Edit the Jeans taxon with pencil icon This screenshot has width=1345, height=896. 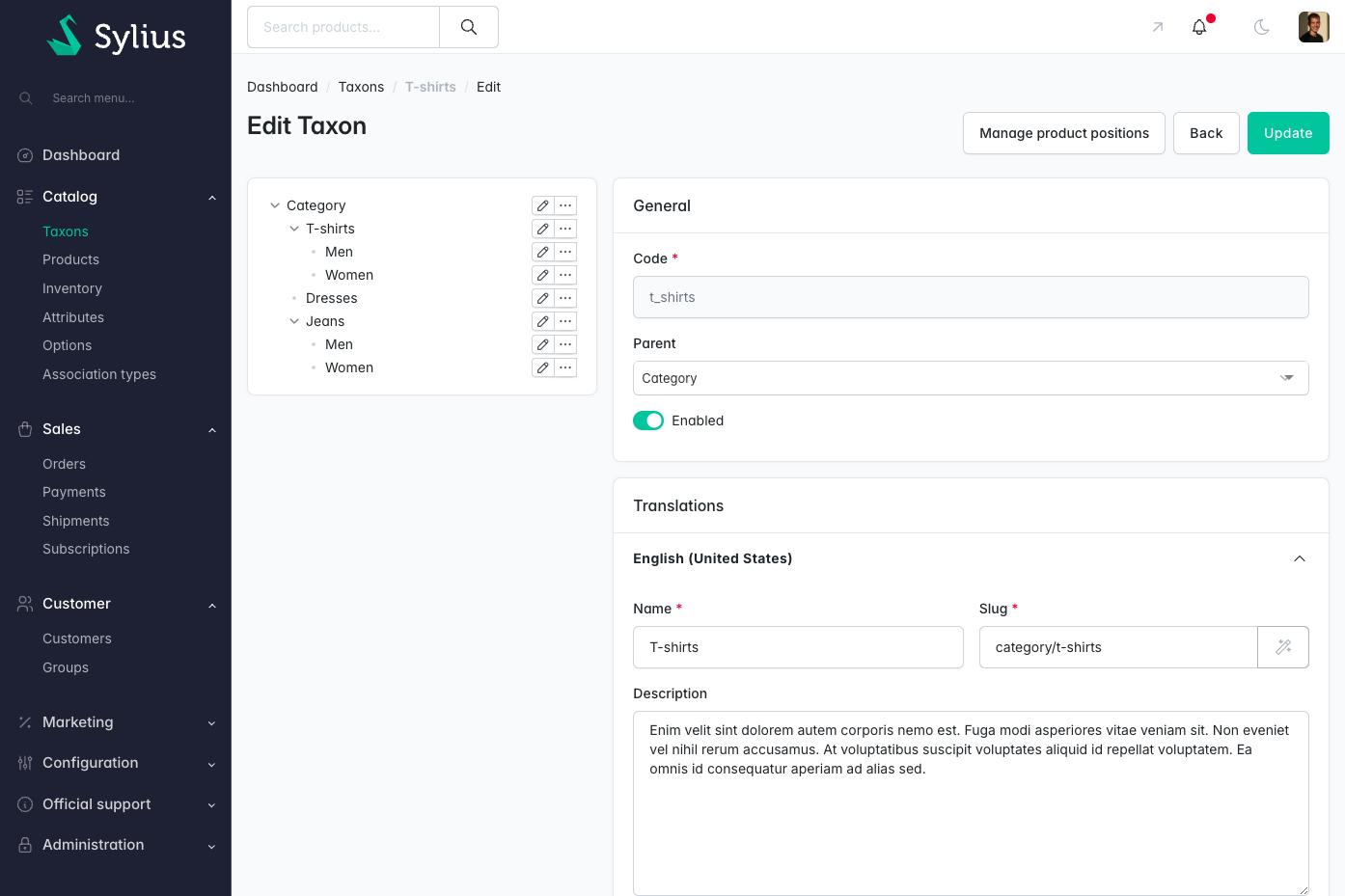pos(543,321)
